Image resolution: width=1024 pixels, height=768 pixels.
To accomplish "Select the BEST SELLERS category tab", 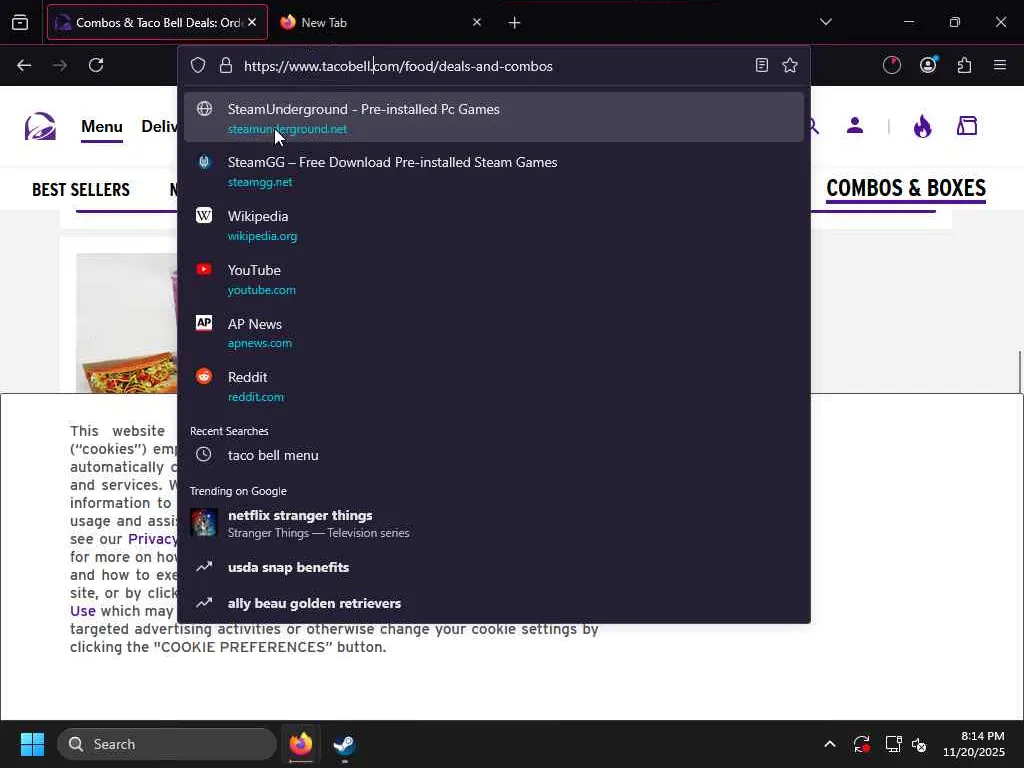I will click(81, 190).
